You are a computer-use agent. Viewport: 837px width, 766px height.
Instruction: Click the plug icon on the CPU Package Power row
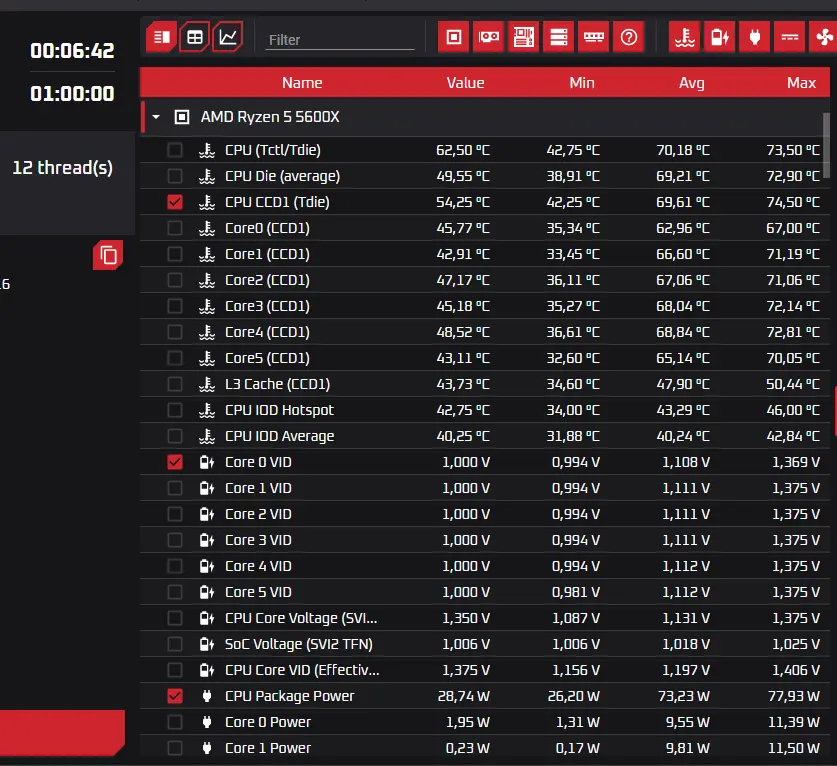click(x=207, y=696)
